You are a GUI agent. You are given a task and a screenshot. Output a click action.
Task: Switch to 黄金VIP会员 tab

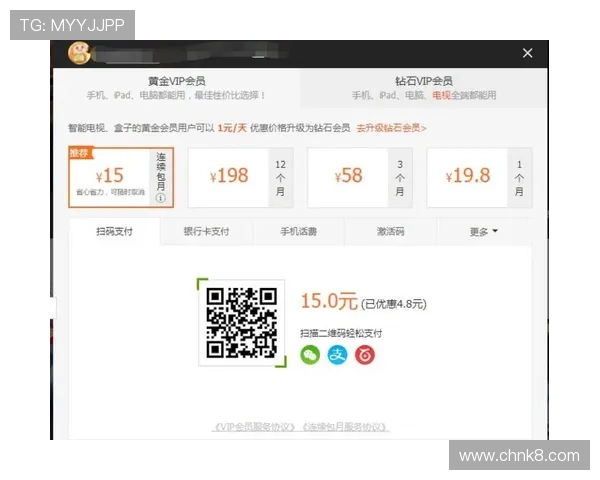[176, 88]
